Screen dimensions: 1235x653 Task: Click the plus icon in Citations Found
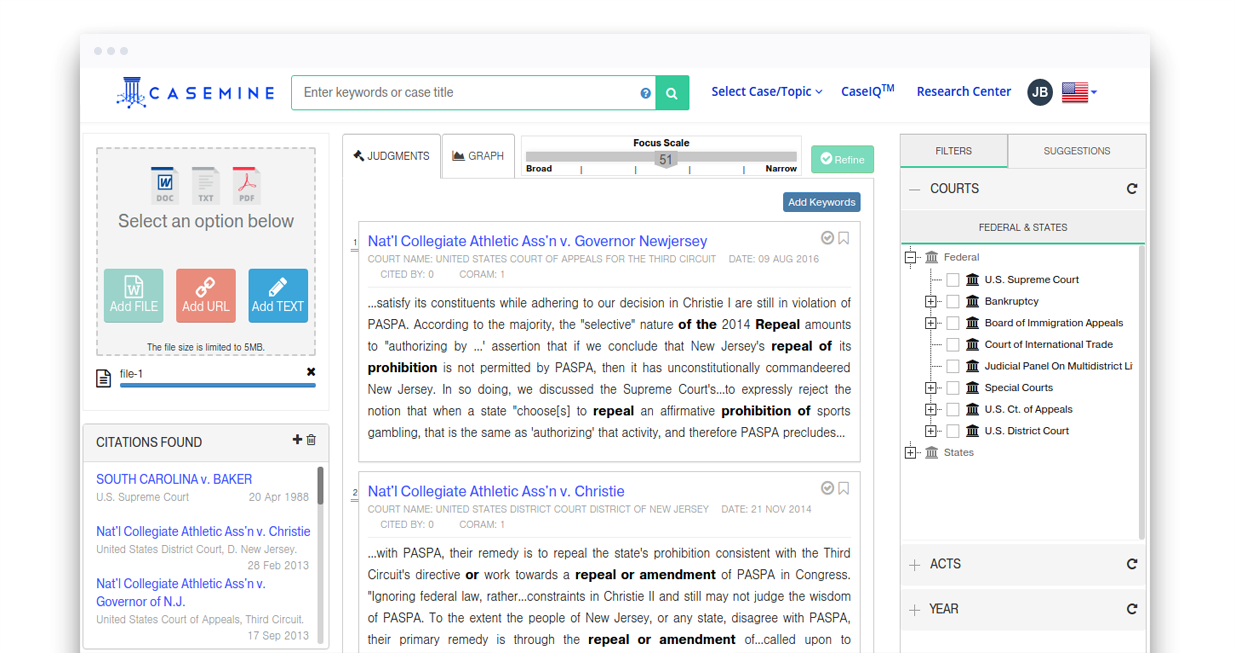point(297,440)
